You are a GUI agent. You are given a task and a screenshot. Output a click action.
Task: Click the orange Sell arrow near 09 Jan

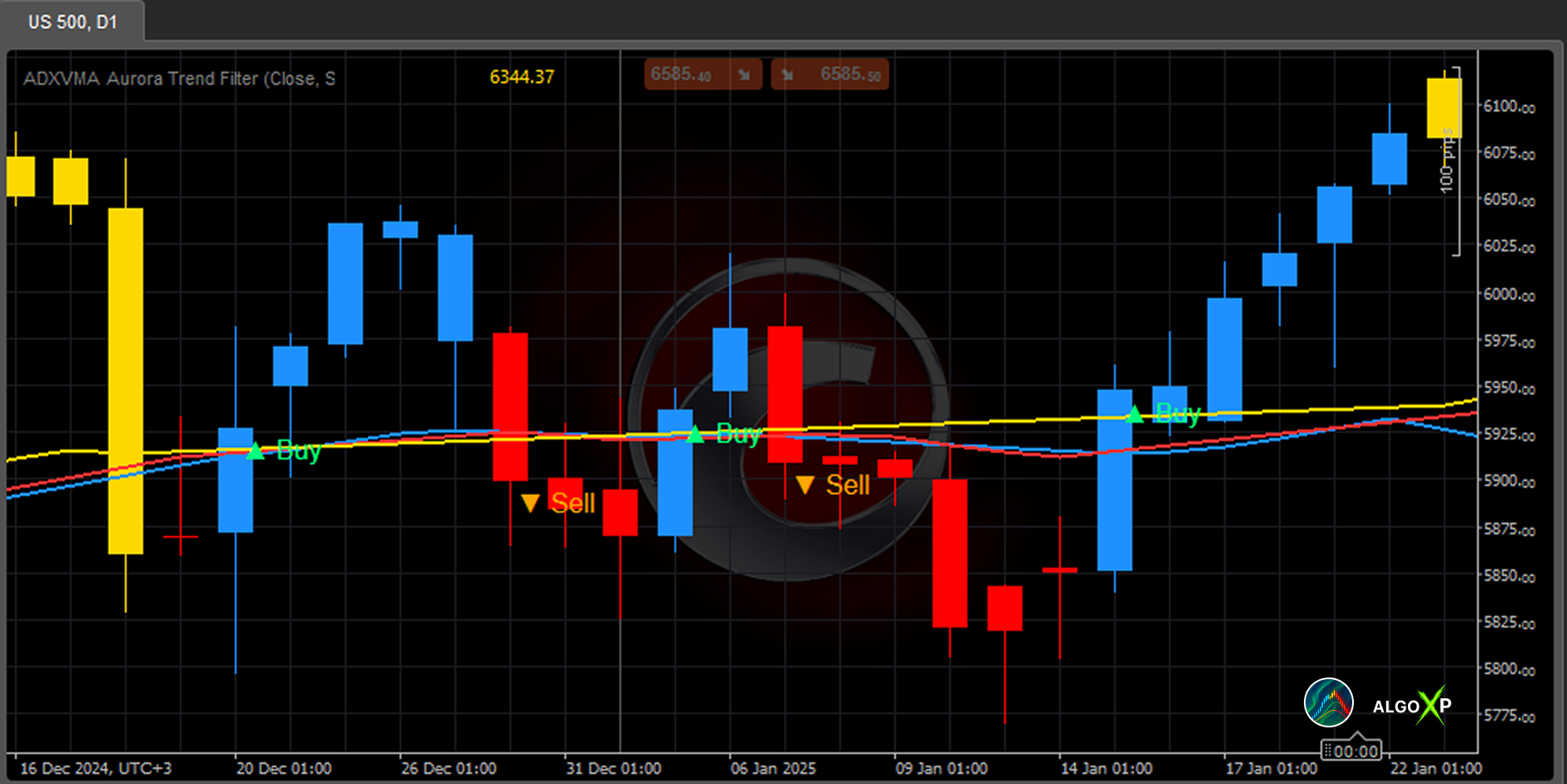point(804,484)
